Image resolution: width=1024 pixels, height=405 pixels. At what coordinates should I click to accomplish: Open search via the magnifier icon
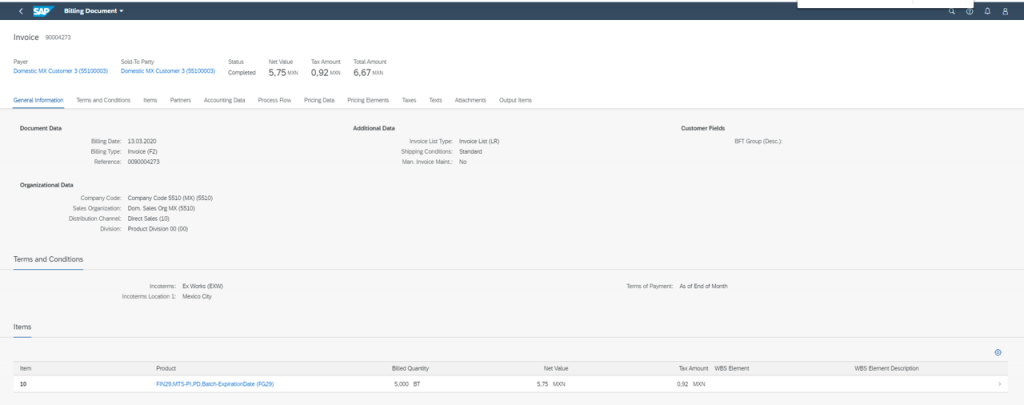point(952,11)
